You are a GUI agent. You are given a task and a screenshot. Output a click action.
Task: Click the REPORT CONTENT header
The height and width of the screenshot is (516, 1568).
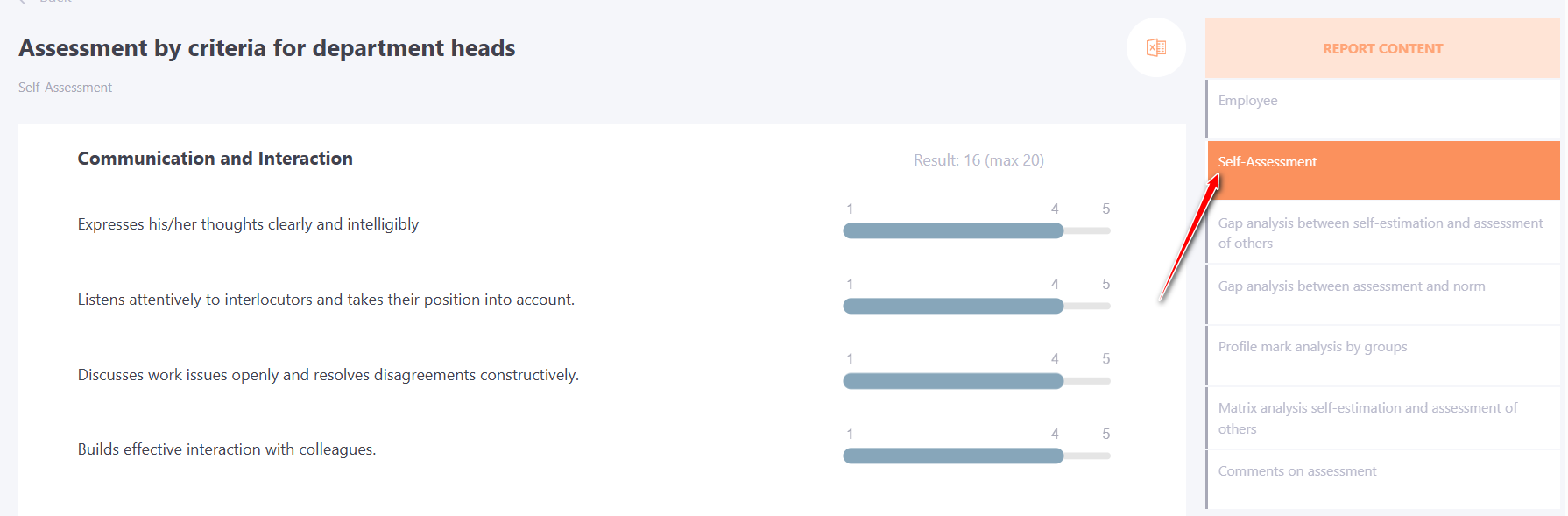(x=1382, y=48)
